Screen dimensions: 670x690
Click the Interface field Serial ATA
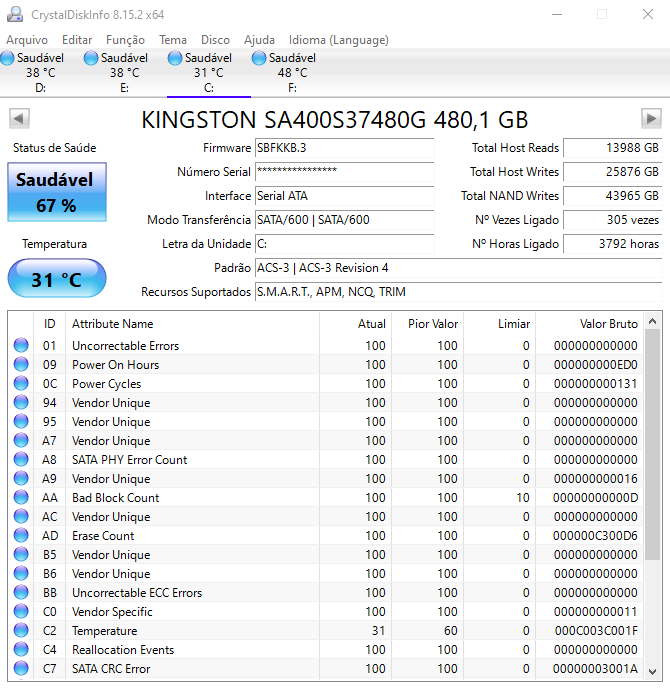(344, 196)
